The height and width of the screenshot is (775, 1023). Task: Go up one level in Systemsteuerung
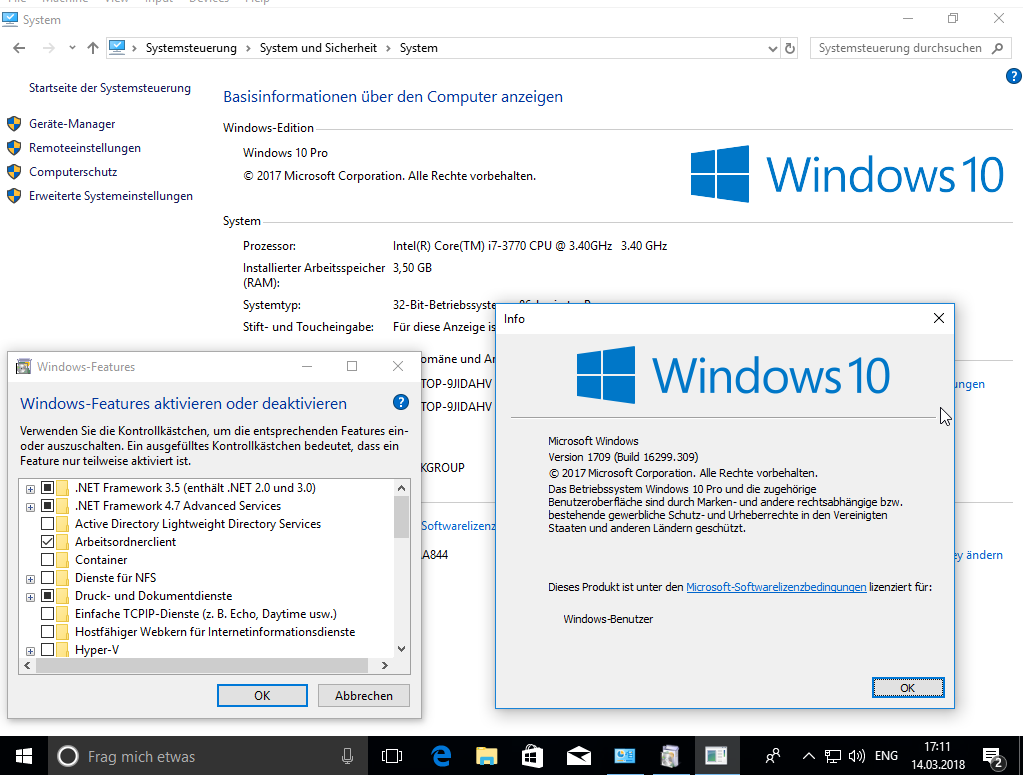click(x=93, y=48)
